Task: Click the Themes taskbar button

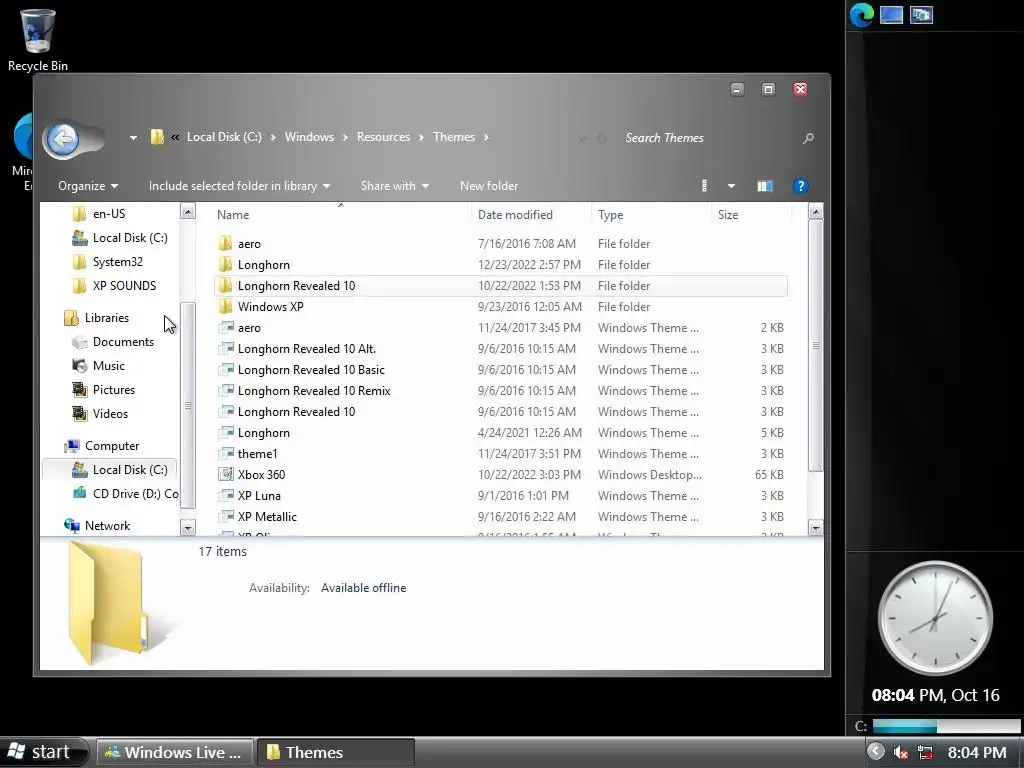Action: coord(335,752)
